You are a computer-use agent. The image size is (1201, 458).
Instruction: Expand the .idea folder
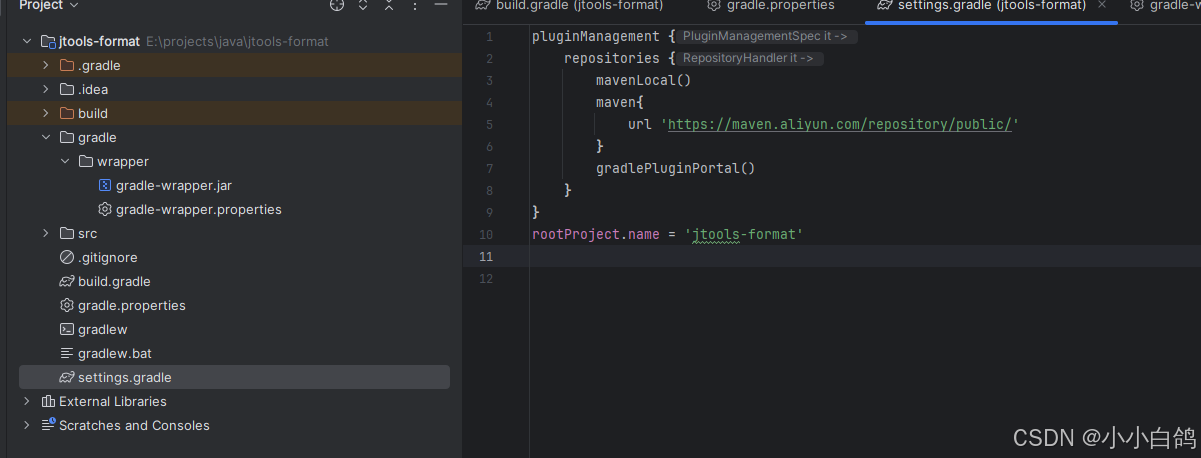(46, 90)
